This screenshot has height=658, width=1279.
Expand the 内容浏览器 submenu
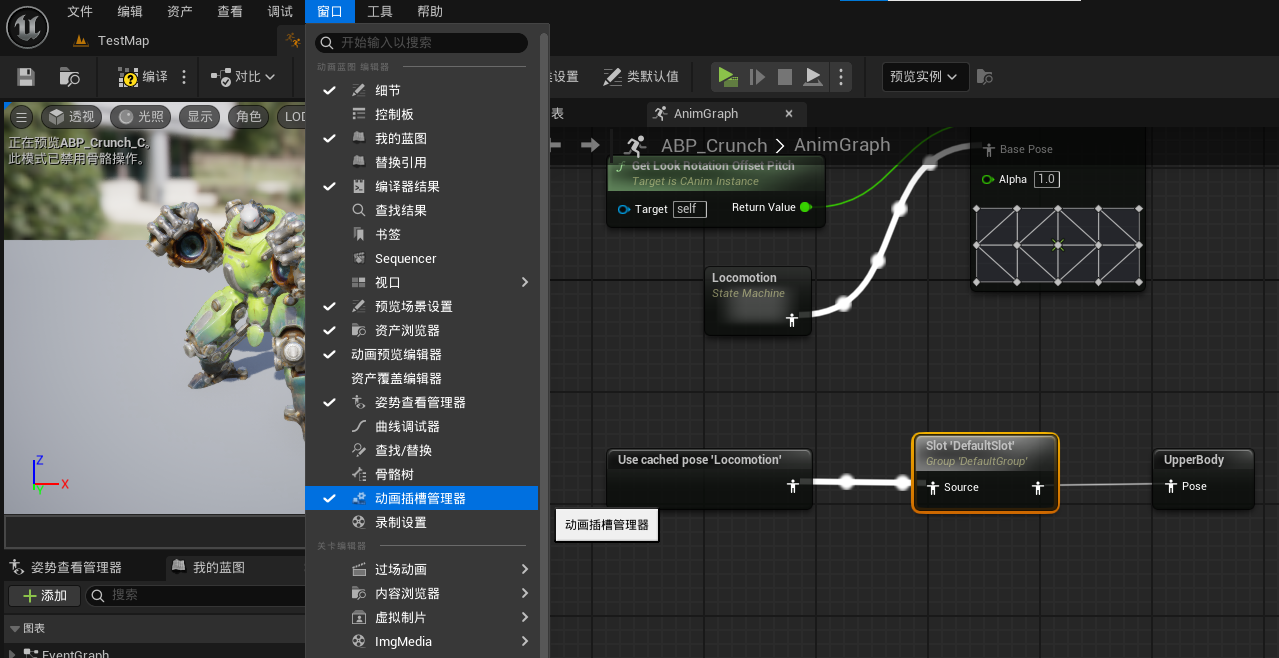[x=421, y=593]
